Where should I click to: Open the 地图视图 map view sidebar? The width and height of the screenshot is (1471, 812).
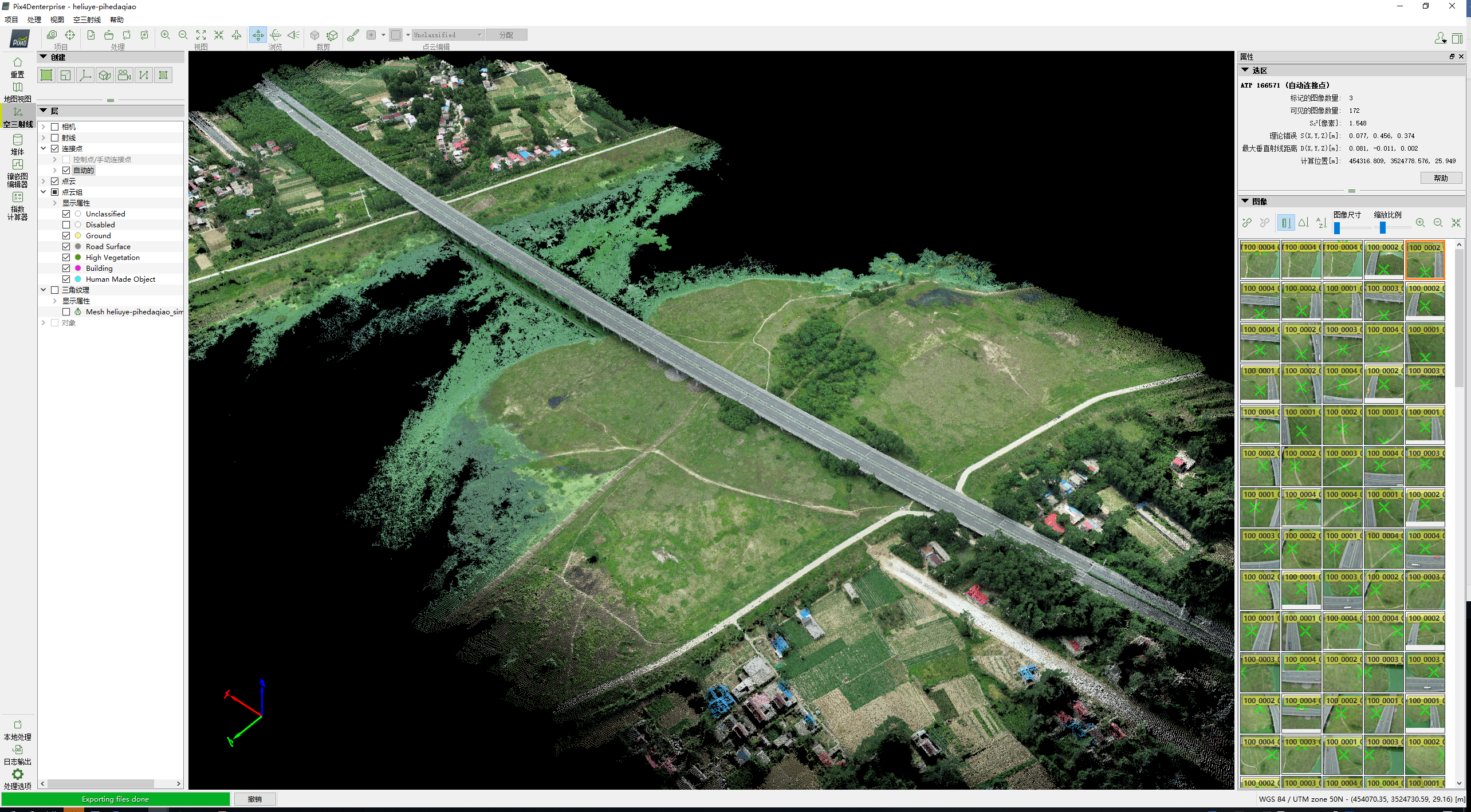pyautogui.click(x=18, y=91)
